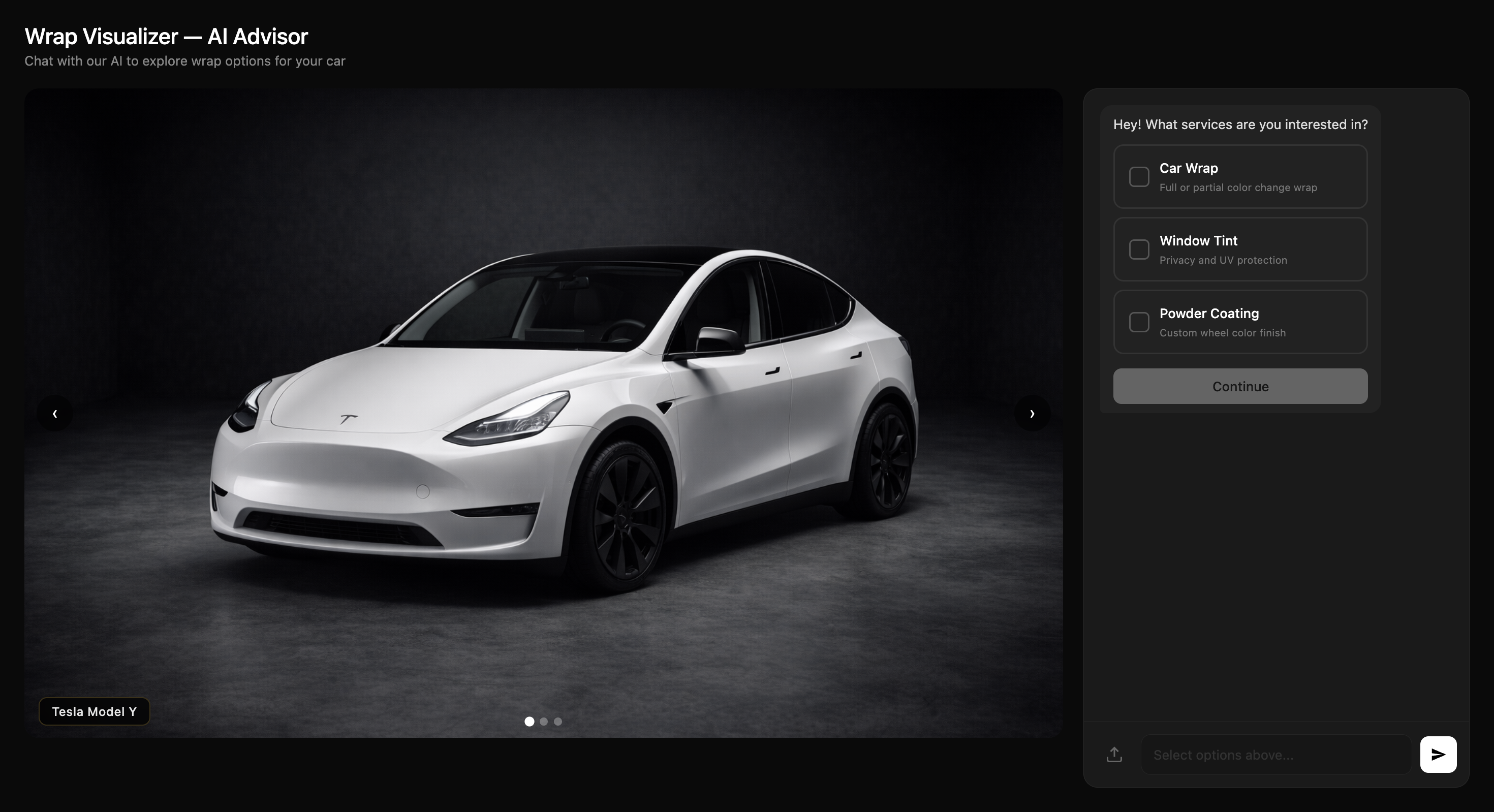Click the upload attachment icon
The height and width of the screenshot is (812, 1494).
pos(1114,754)
